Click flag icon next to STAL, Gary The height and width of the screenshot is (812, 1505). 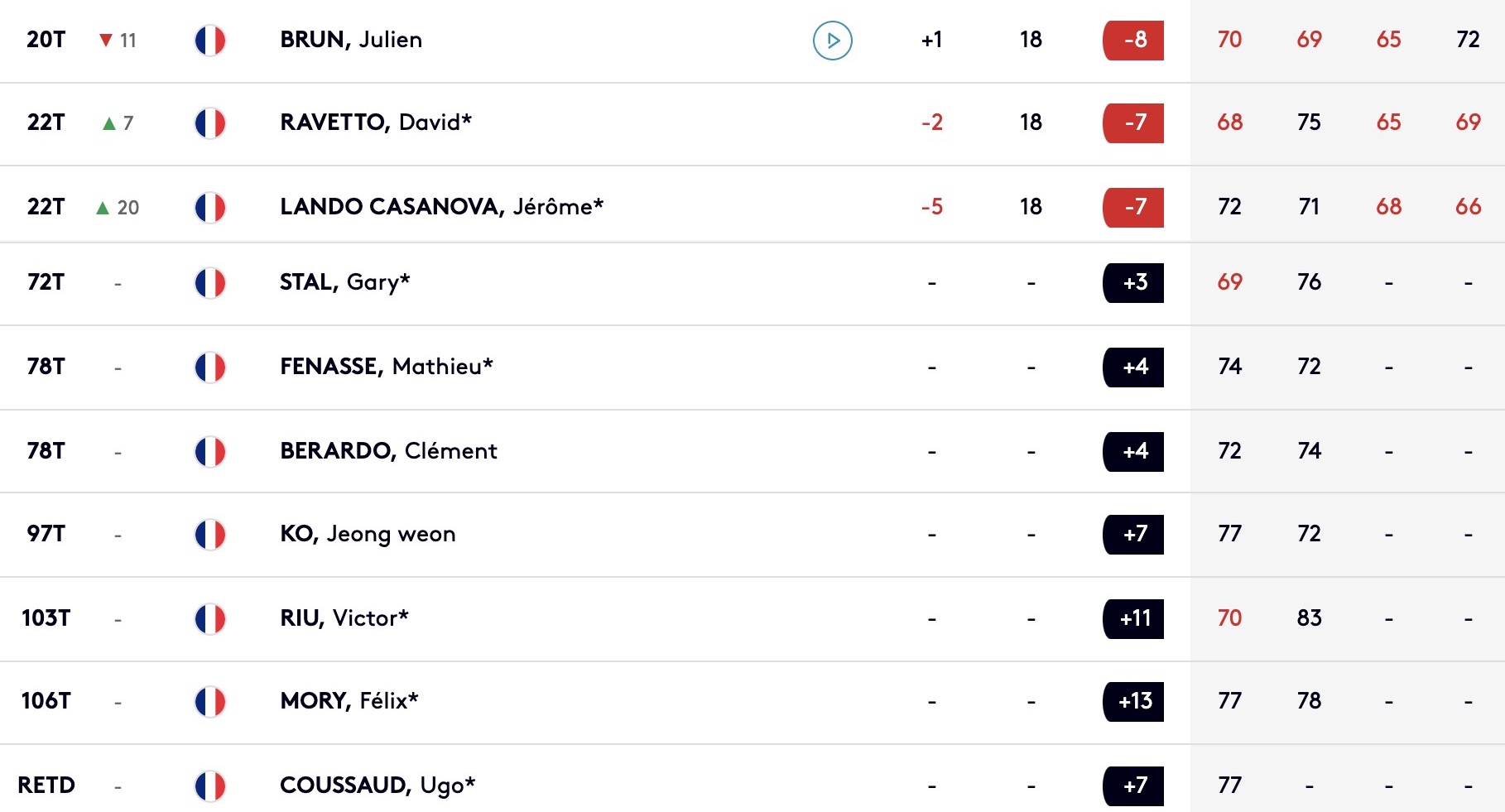pyautogui.click(x=210, y=283)
